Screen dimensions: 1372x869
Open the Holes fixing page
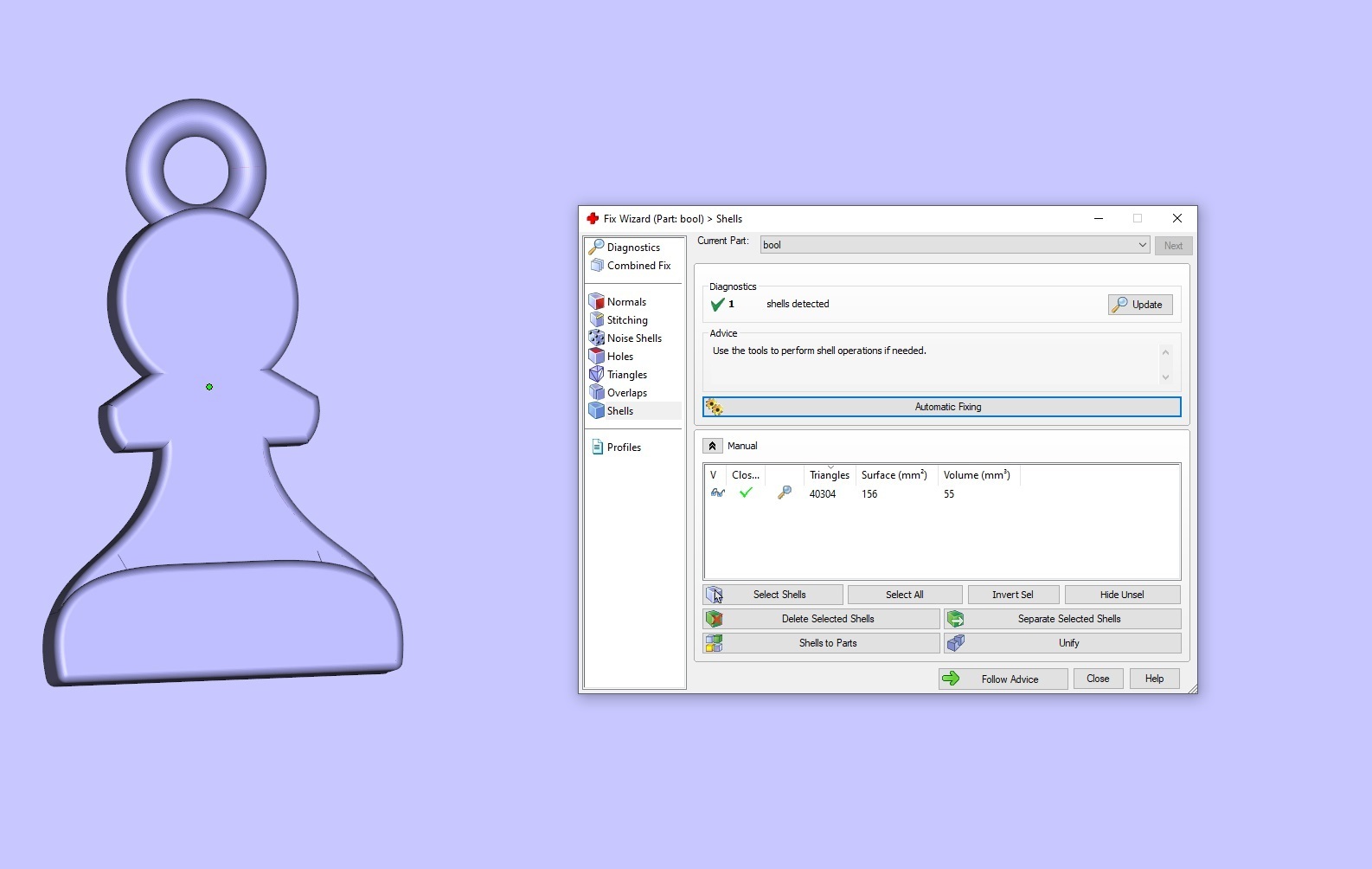[619, 357]
